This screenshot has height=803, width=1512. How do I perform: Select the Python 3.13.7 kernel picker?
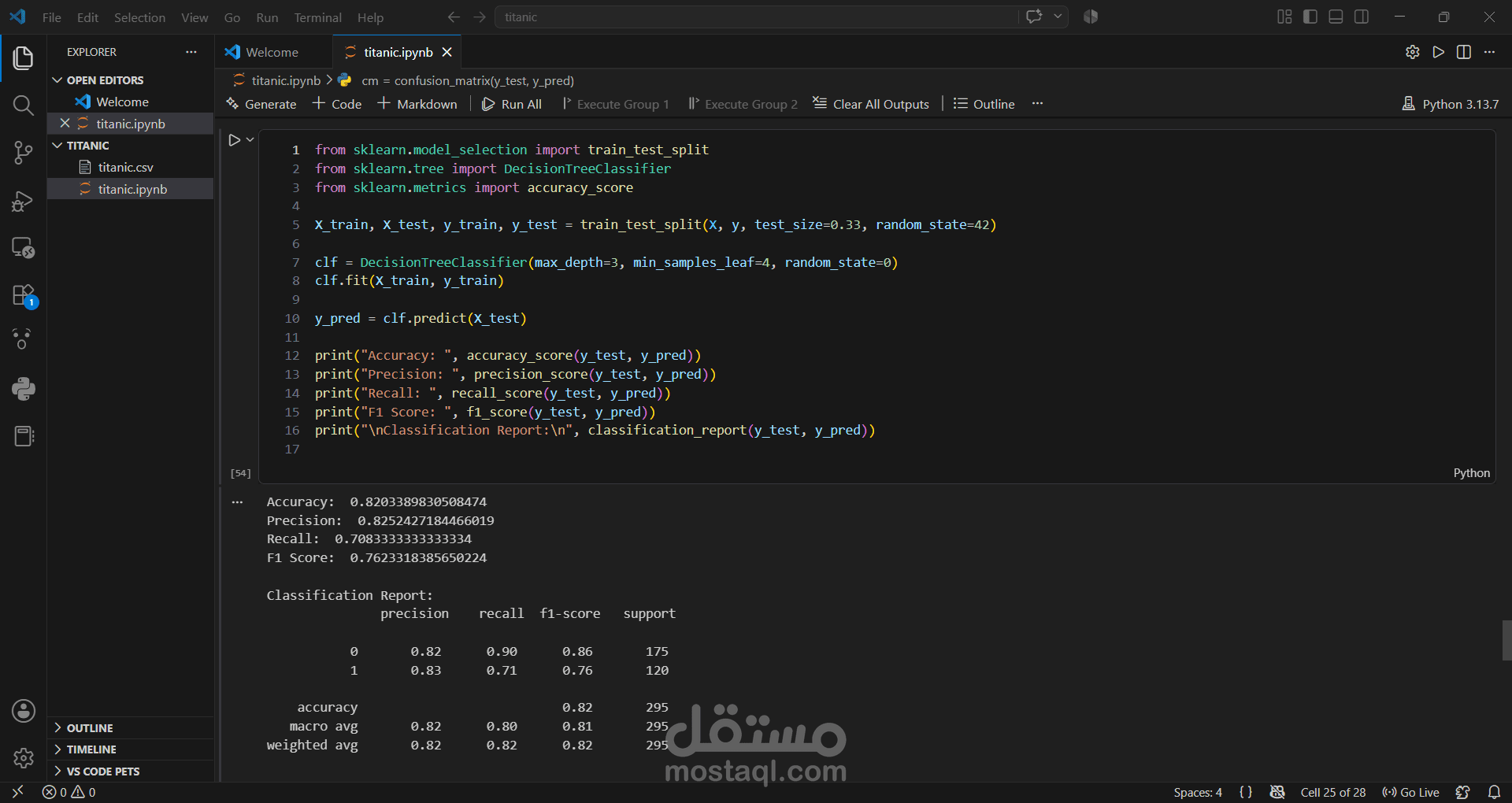[1451, 104]
